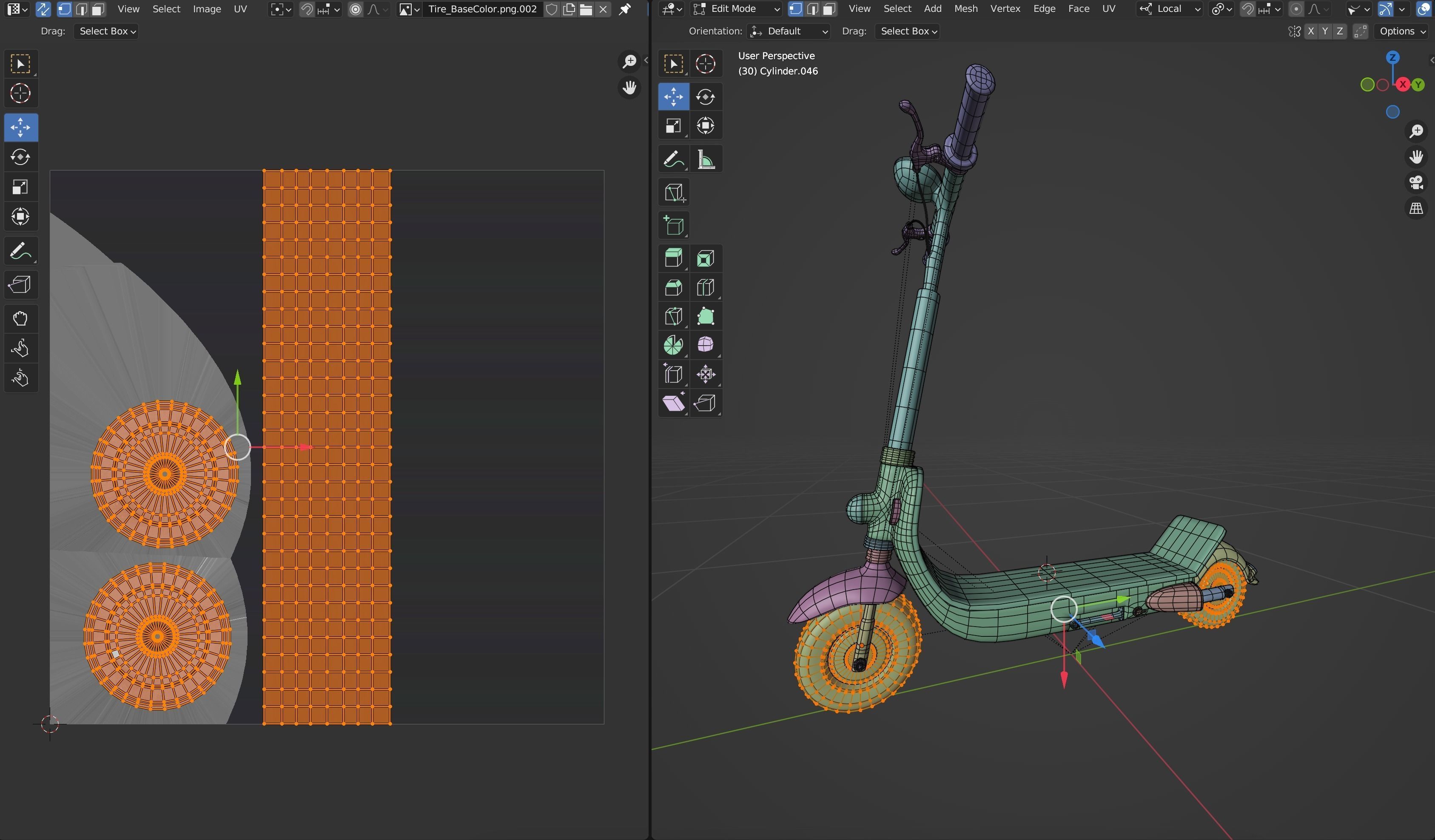Enable face select mode in 3D viewport

(829, 9)
